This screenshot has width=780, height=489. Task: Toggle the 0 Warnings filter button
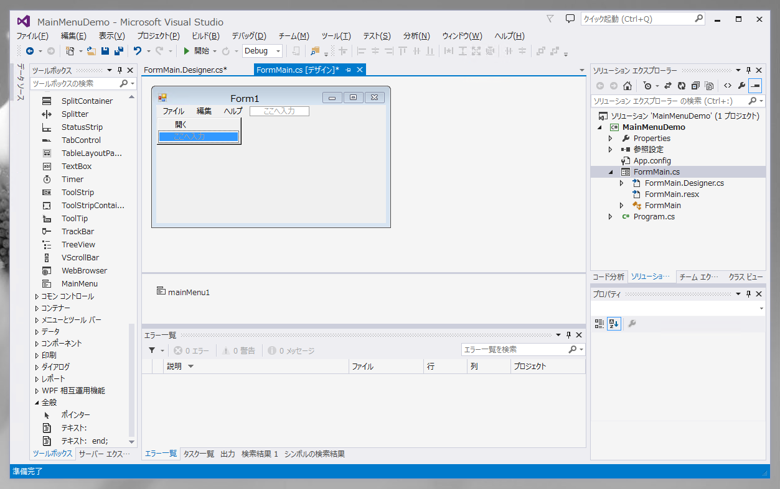coord(239,351)
